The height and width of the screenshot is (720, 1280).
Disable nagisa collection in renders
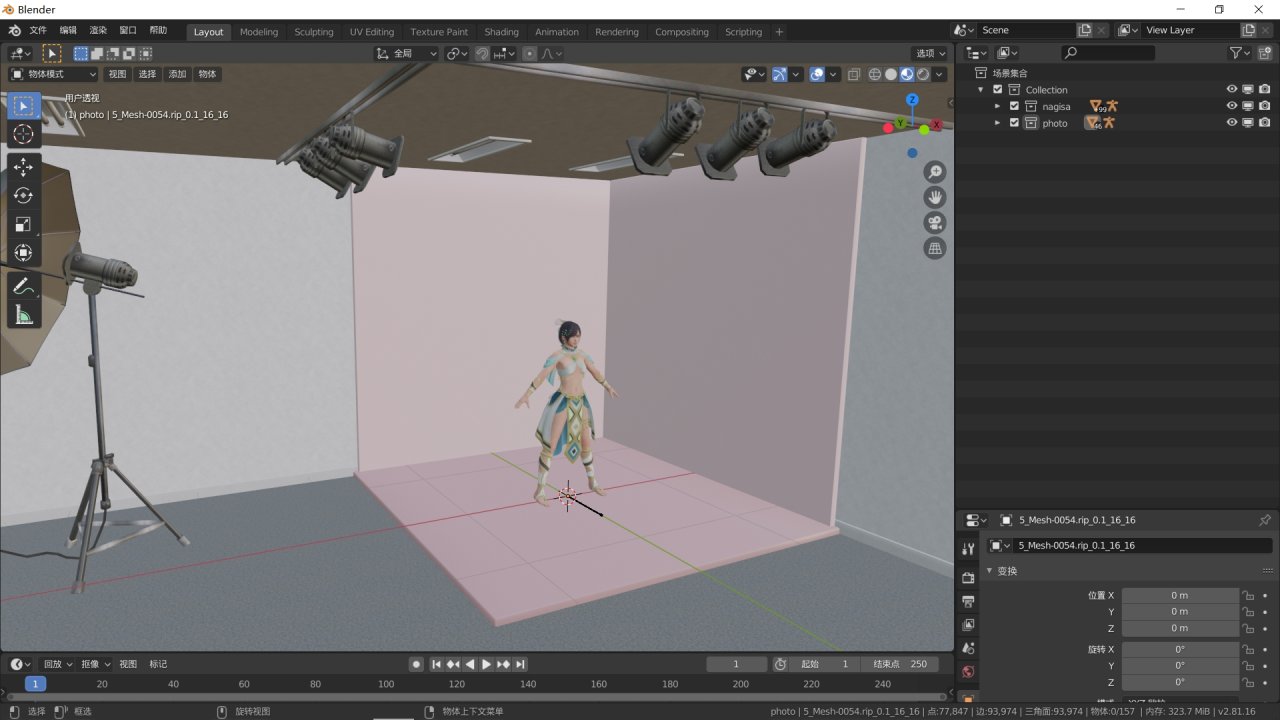pyautogui.click(x=1265, y=106)
